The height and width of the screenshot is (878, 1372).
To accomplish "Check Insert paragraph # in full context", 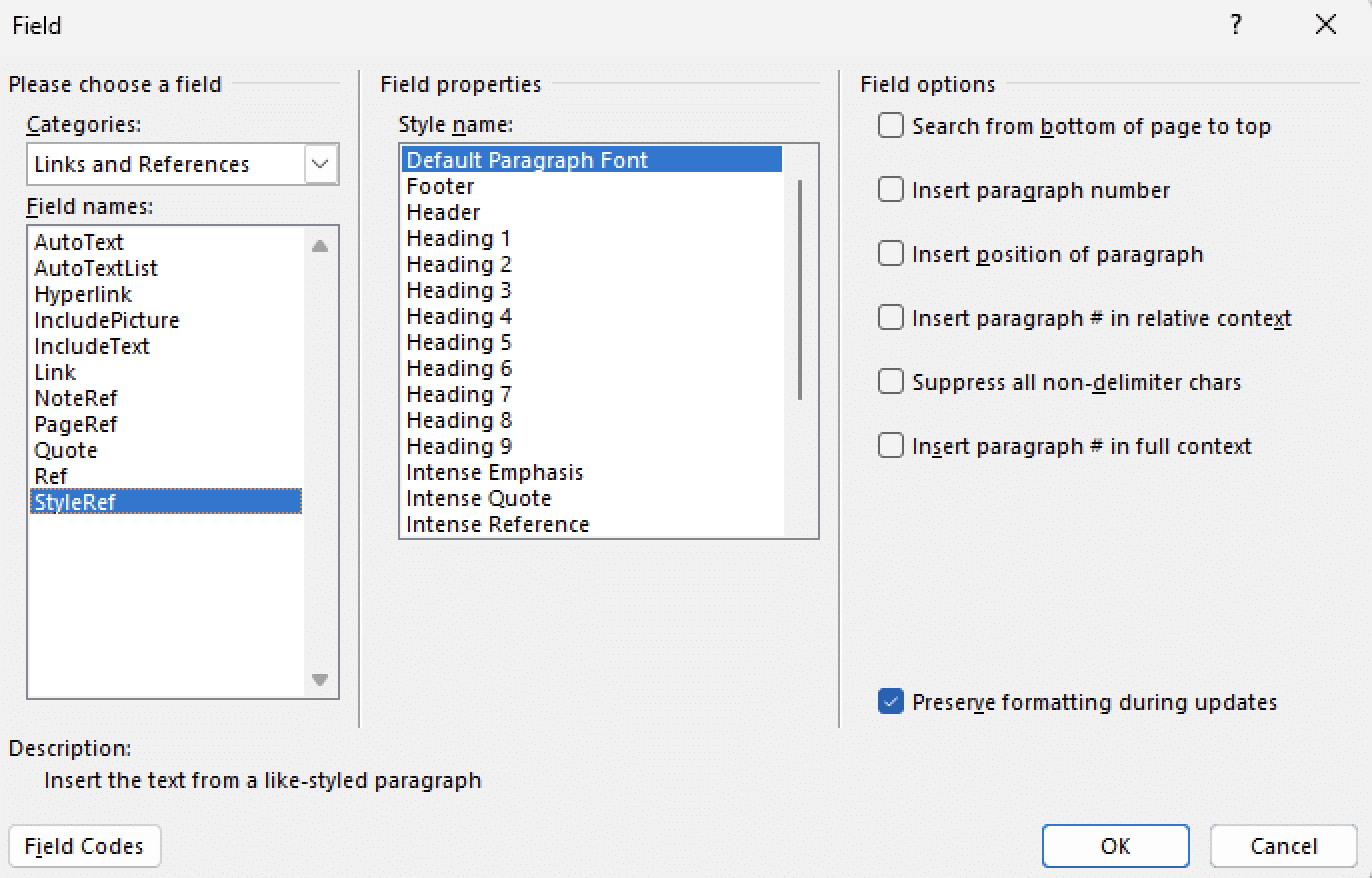I will (890, 446).
